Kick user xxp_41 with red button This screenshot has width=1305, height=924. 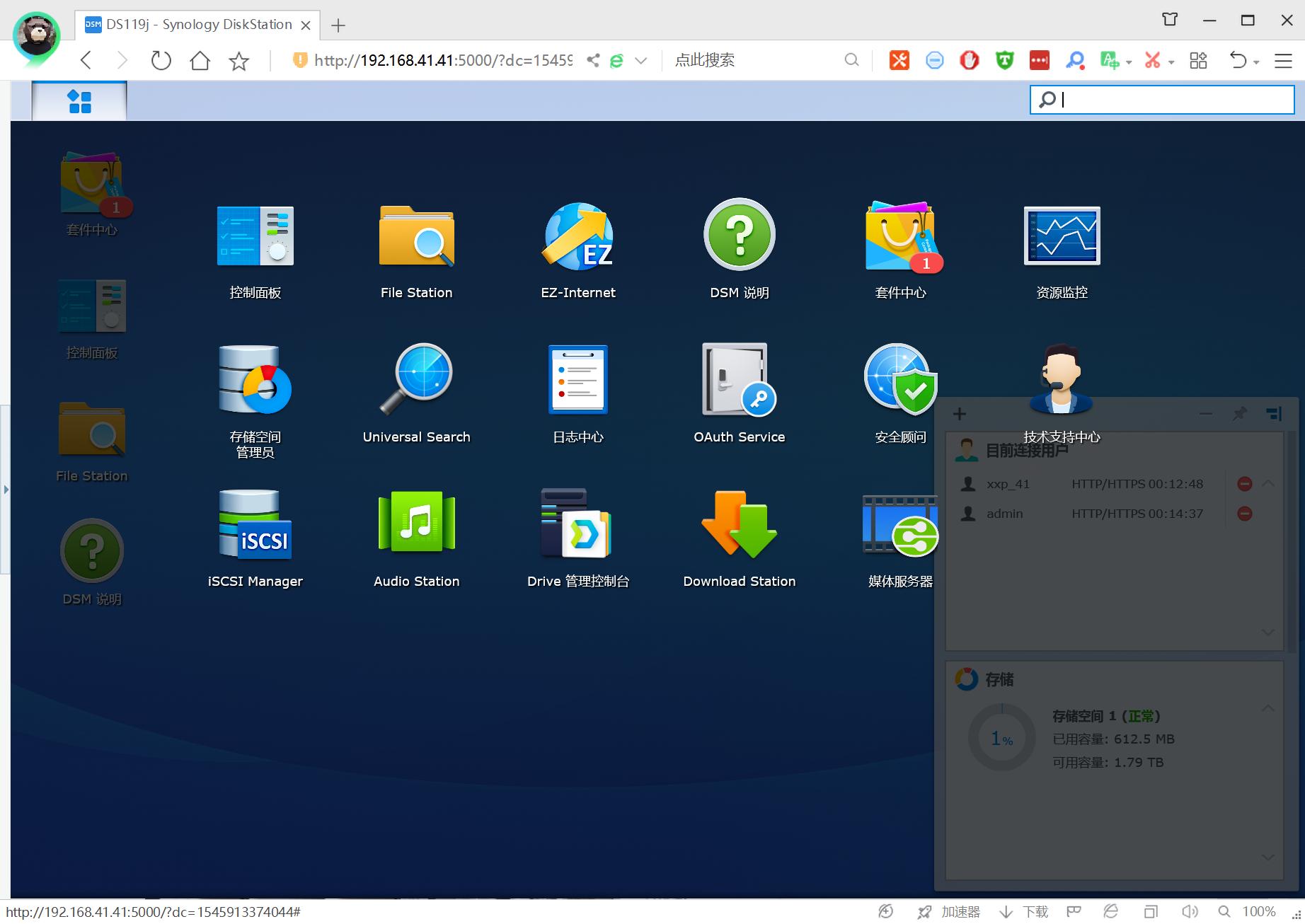click(1245, 484)
